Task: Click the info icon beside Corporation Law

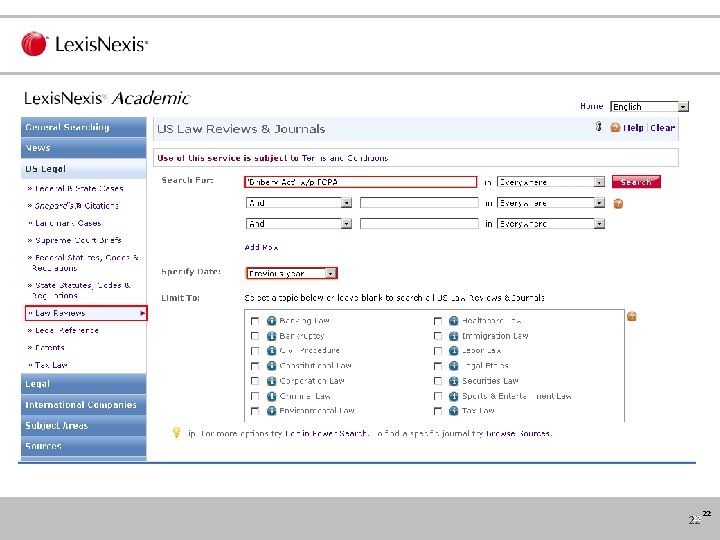Action: click(x=271, y=381)
